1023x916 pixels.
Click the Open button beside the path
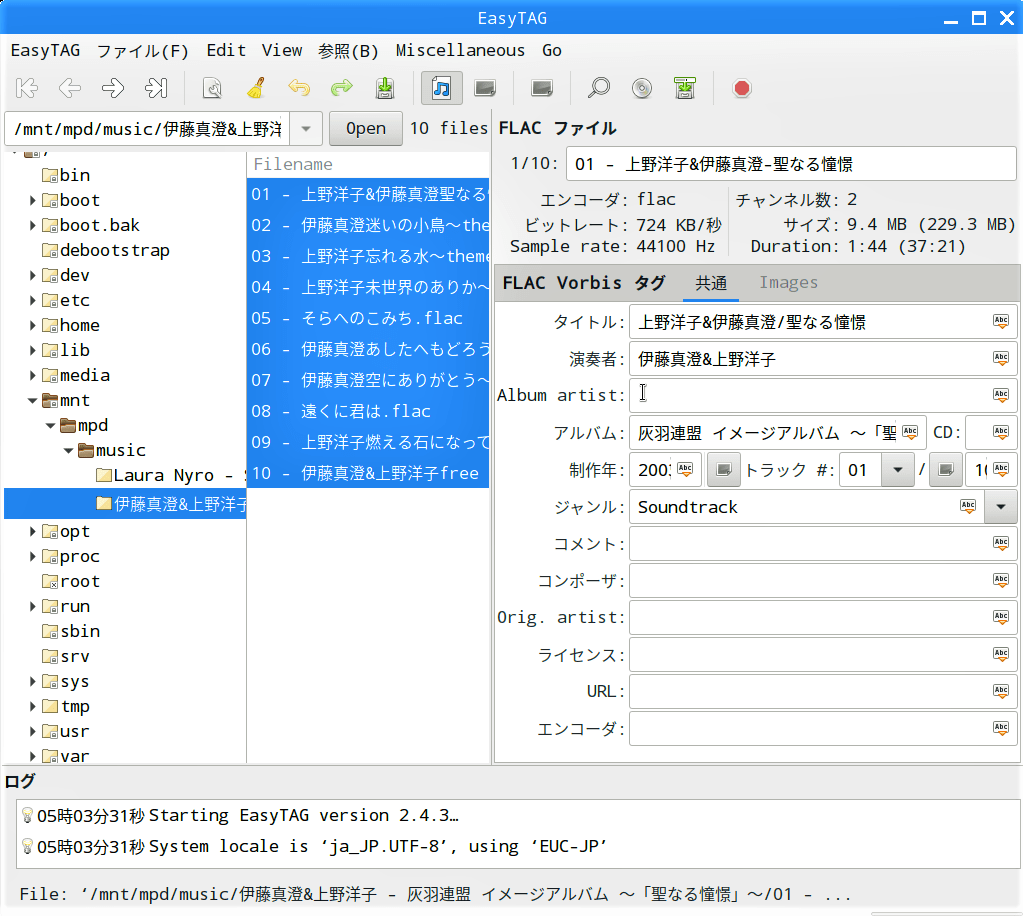pos(365,129)
